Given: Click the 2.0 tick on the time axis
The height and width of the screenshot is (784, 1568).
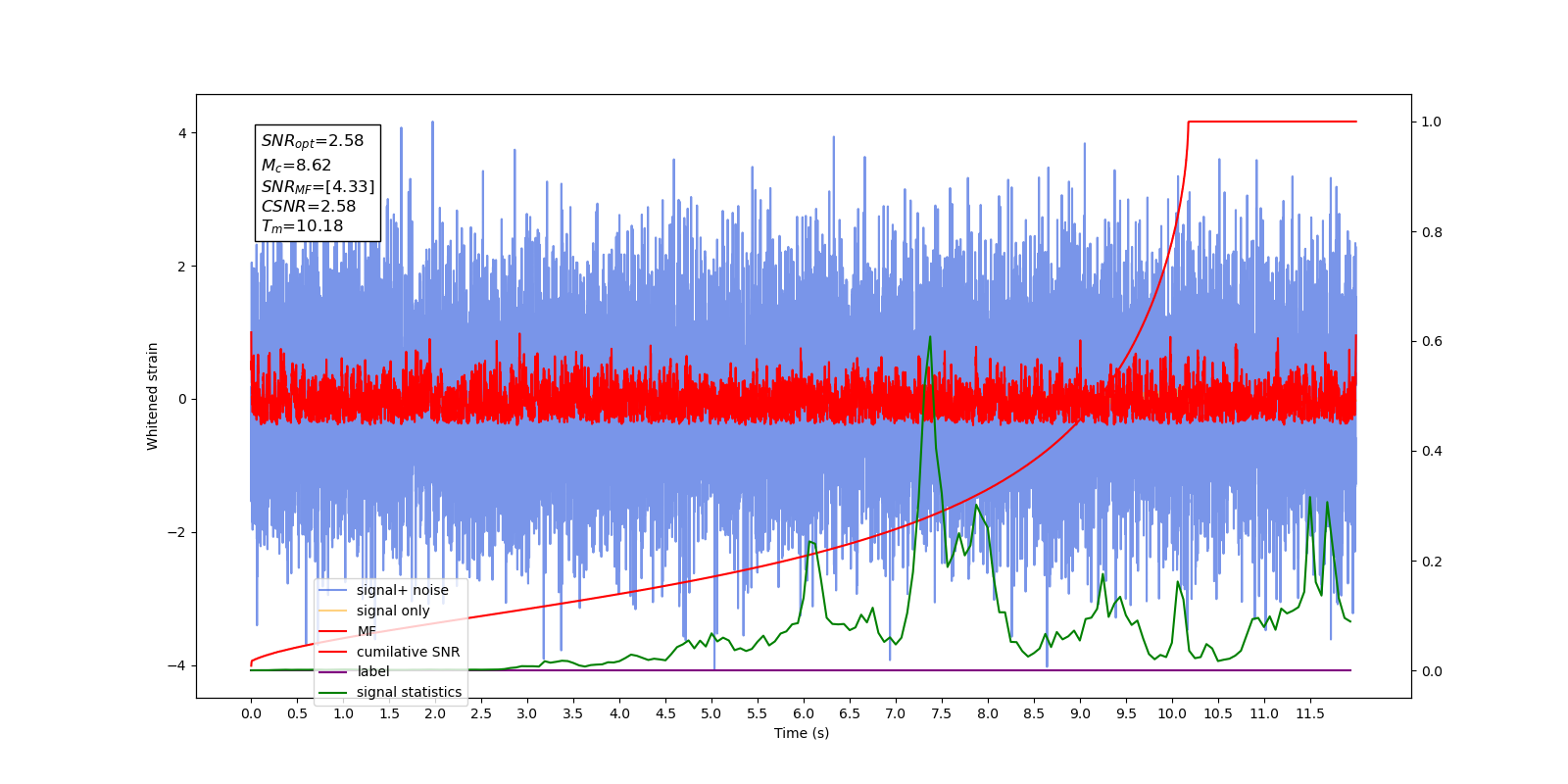Looking at the screenshot, I should coord(435,713).
